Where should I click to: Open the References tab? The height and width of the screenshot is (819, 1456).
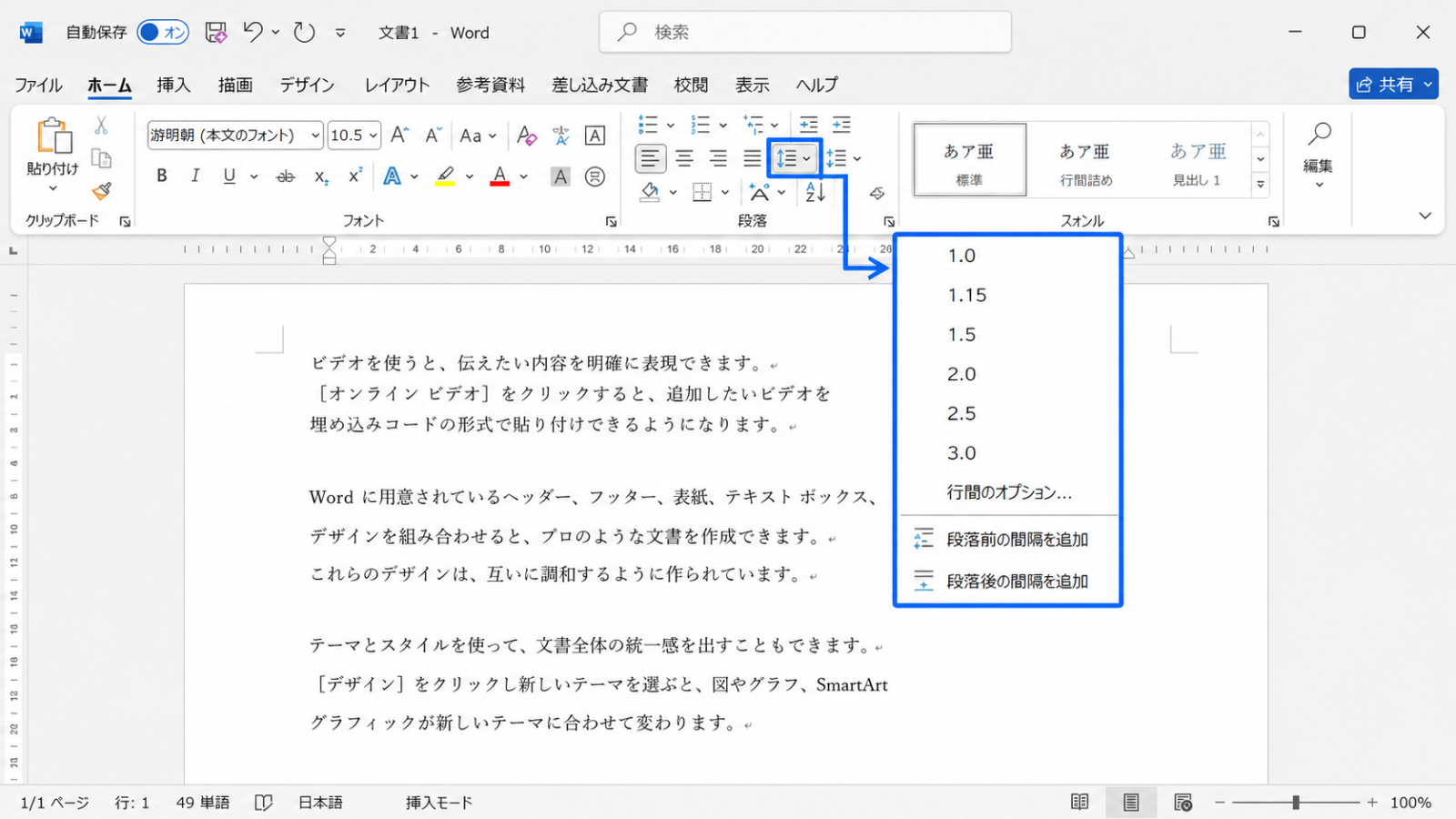click(x=490, y=85)
